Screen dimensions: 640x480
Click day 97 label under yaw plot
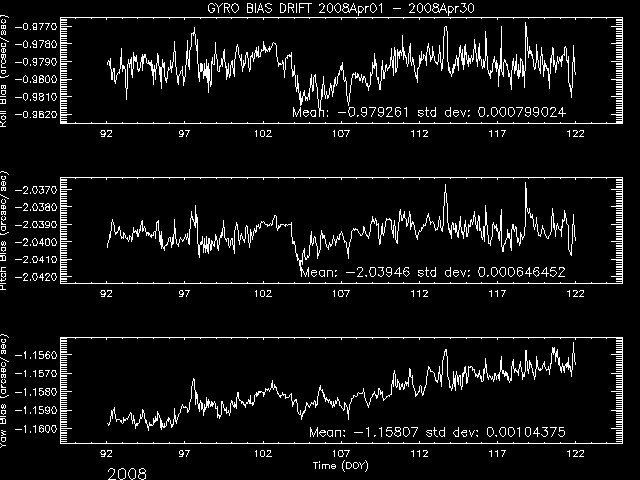tap(184, 453)
